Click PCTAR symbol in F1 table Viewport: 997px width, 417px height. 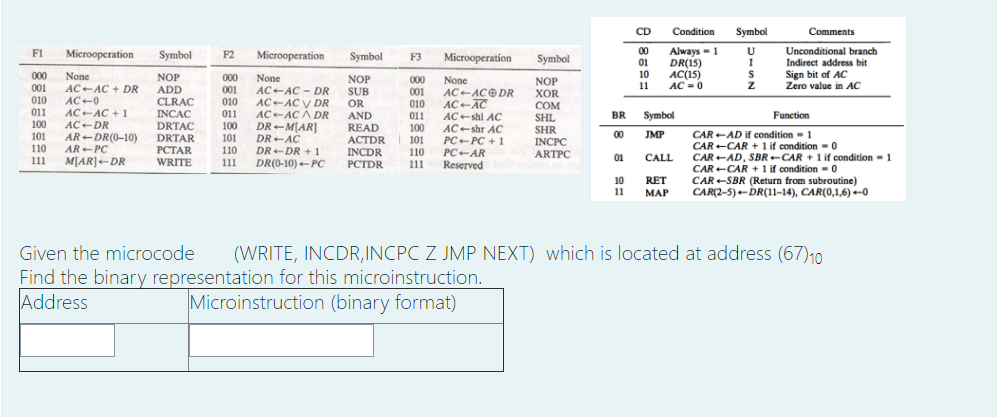pyautogui.click(x=174, y=150)
